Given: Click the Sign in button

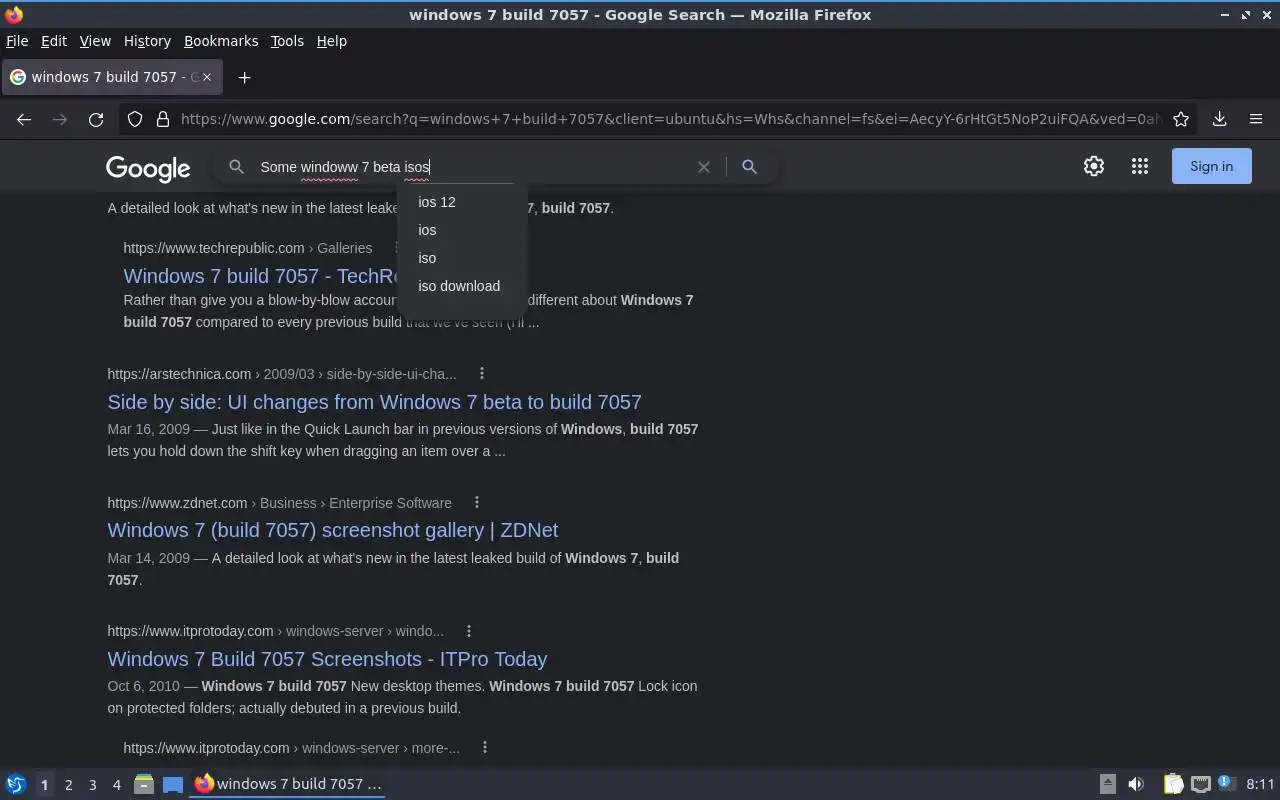Looking at the screenshot, I should (x=1211, y=166).
